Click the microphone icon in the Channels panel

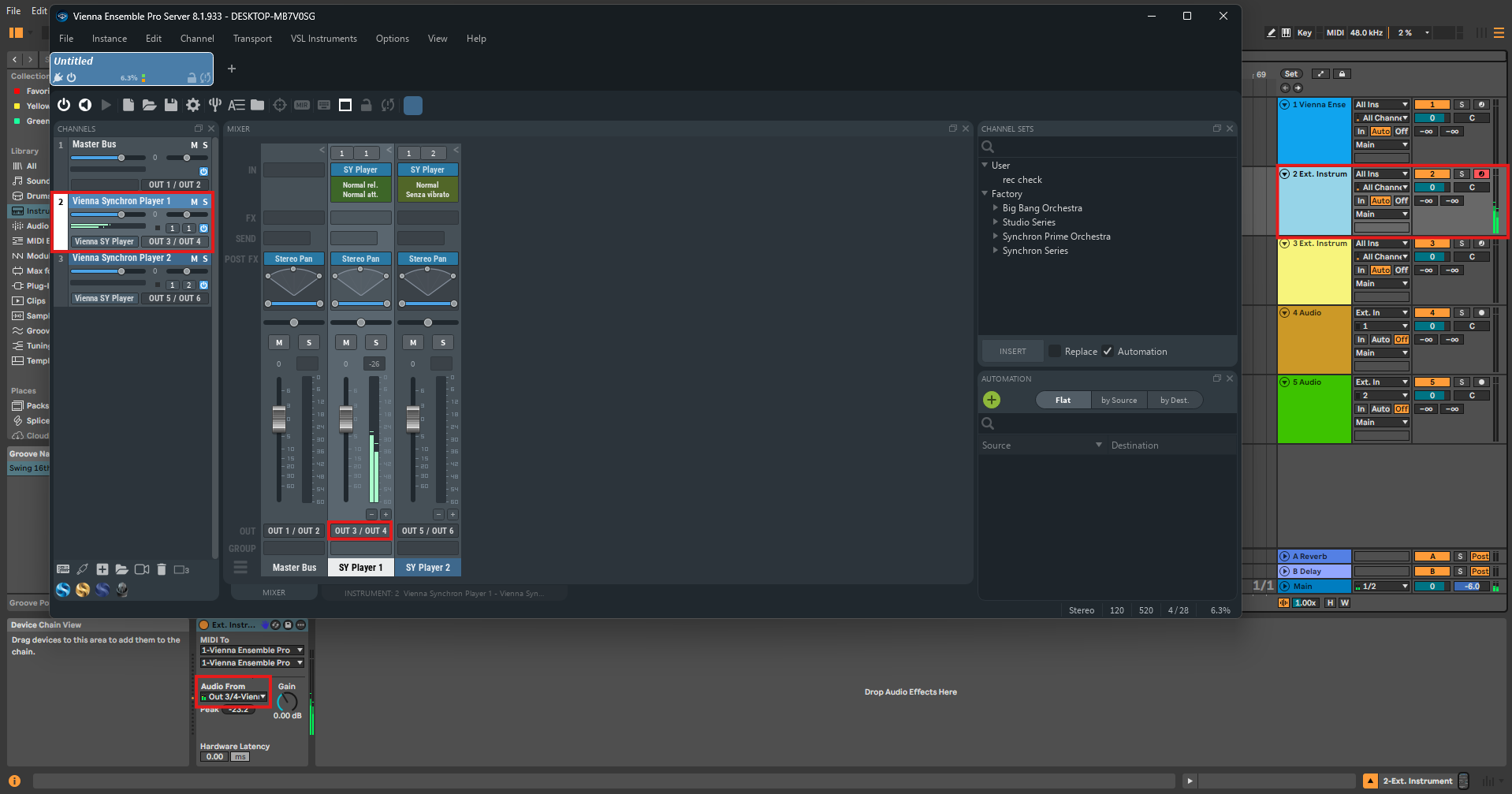(122, 589)
